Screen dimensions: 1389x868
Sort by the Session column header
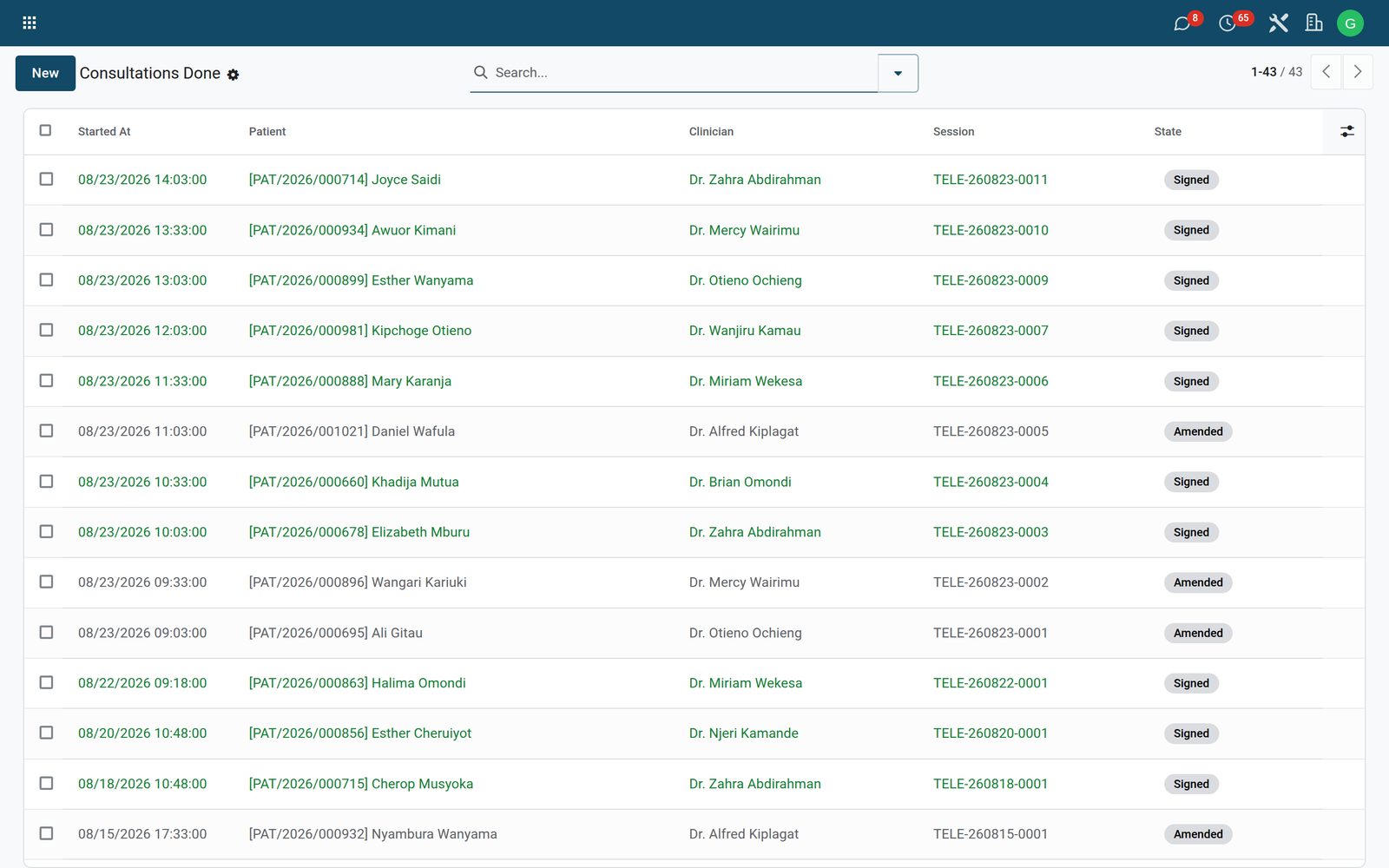(953, 132)
